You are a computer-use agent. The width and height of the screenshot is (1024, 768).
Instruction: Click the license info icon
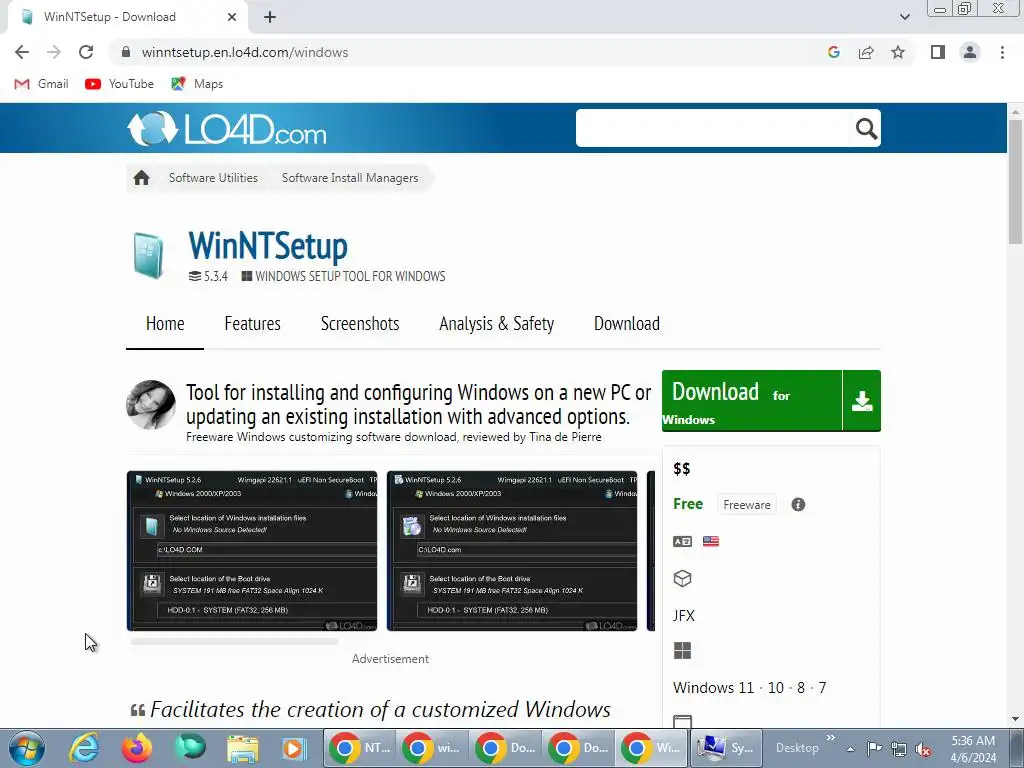[x=798, y=504]
